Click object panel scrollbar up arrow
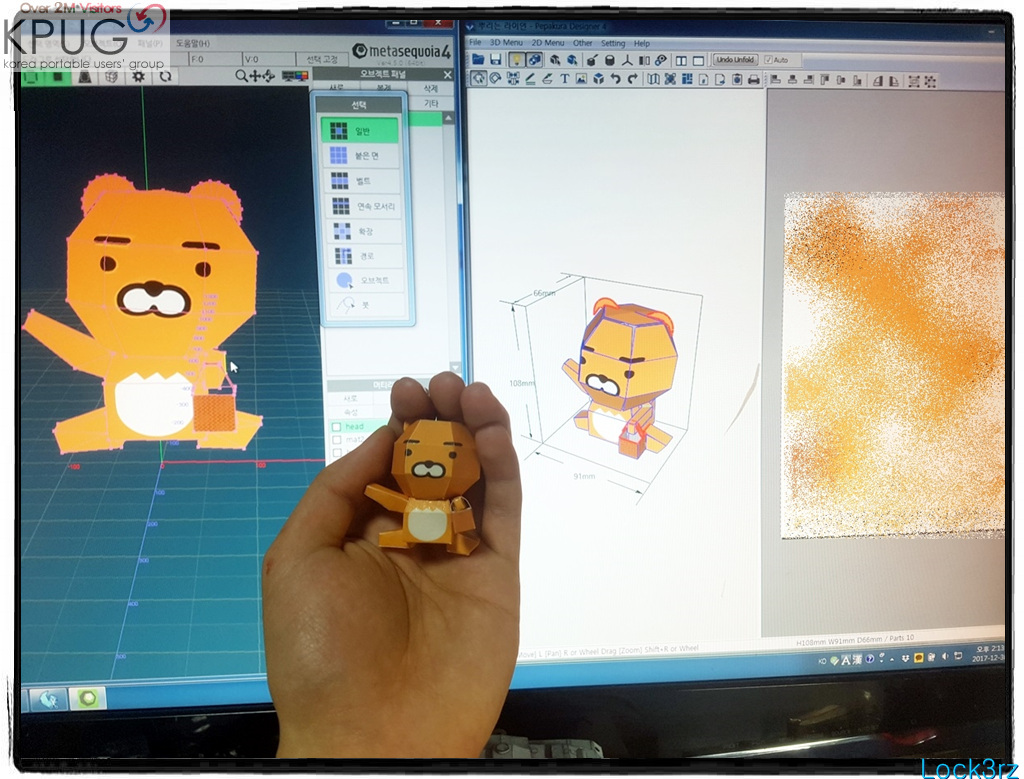Image resolution: width=1024 pixels, height=779 pixels. [448, 118]
